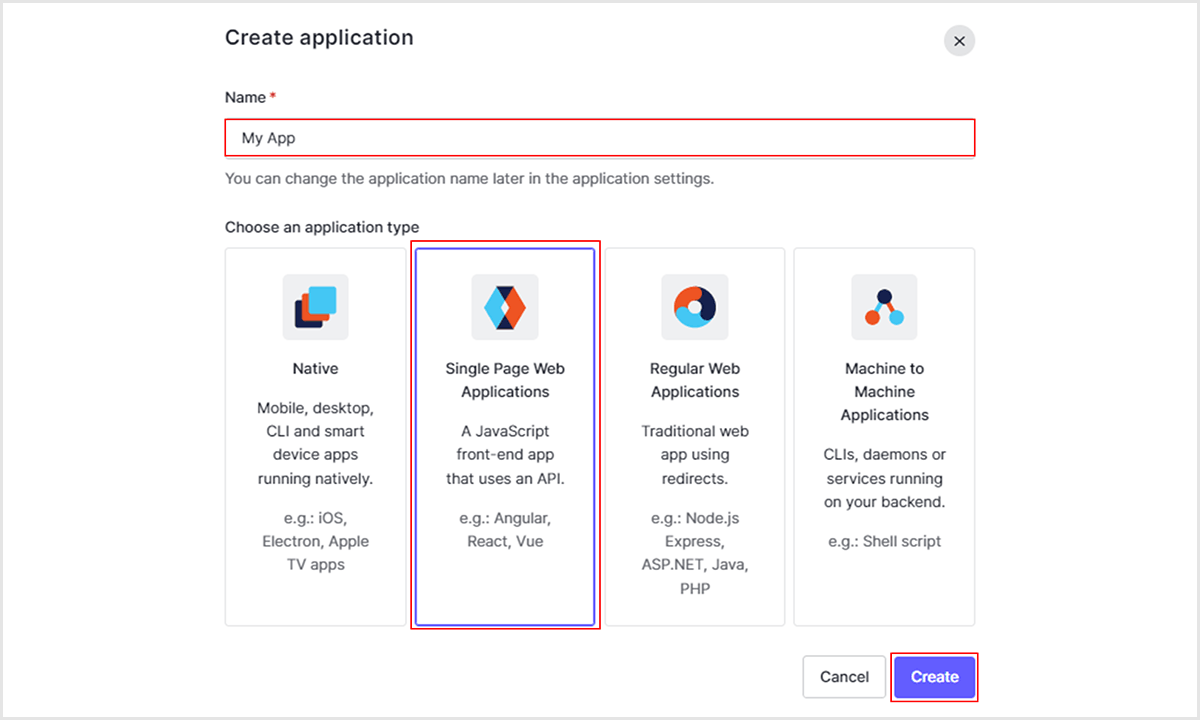Click the Native app type icon

pos(315,307)
